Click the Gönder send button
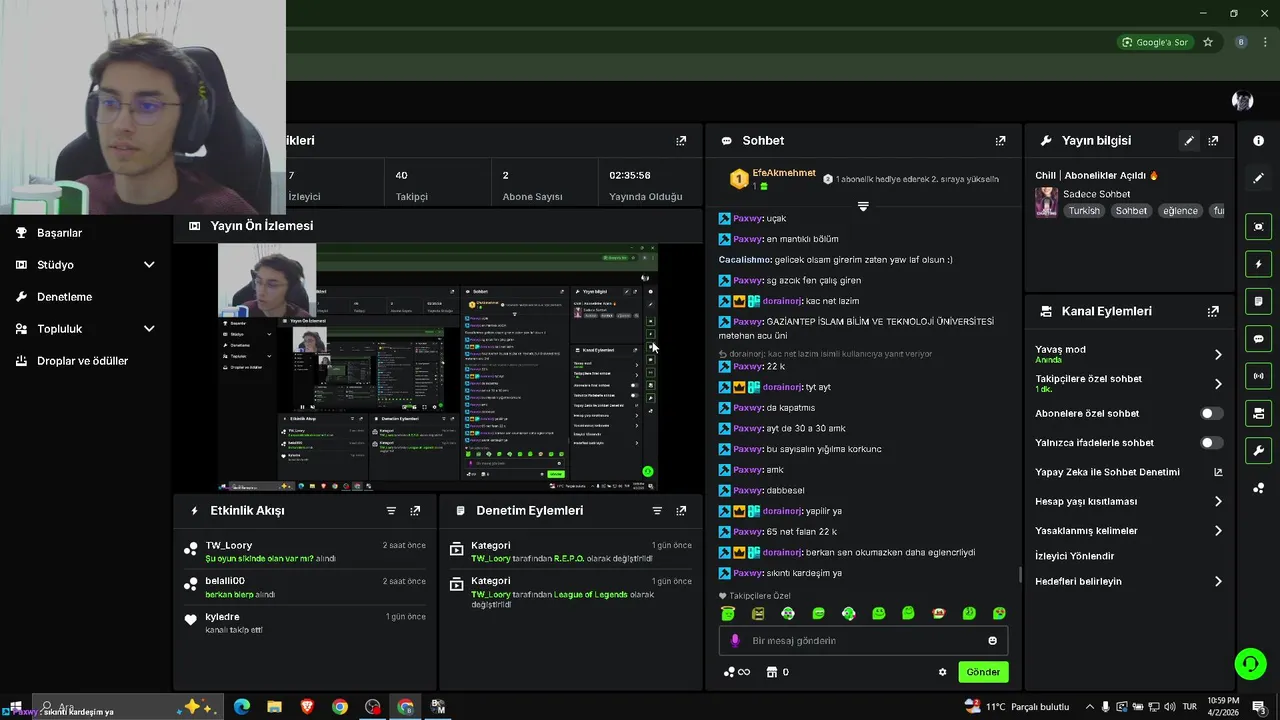 pos(983,672)
